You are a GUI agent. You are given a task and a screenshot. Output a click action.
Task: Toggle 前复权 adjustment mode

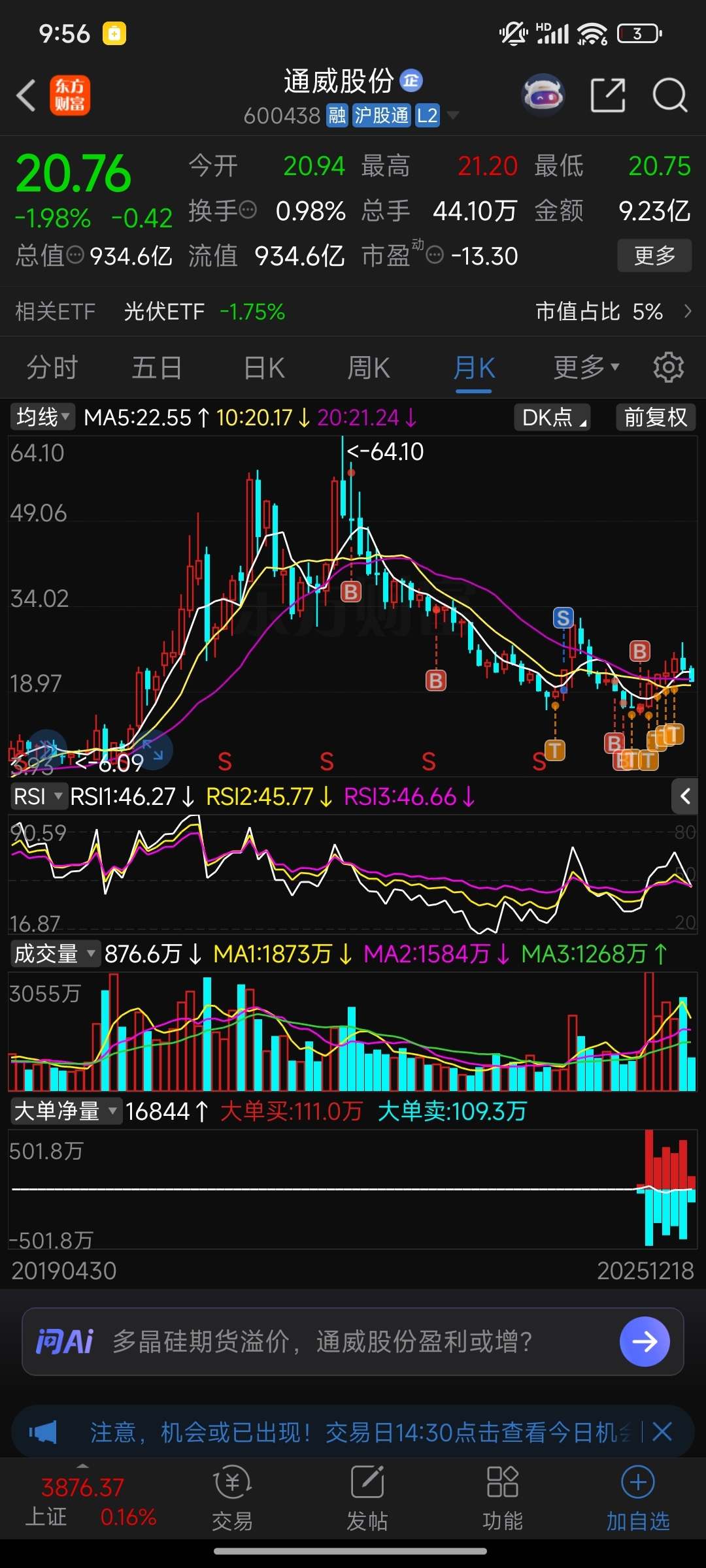(x=656, y=417)
